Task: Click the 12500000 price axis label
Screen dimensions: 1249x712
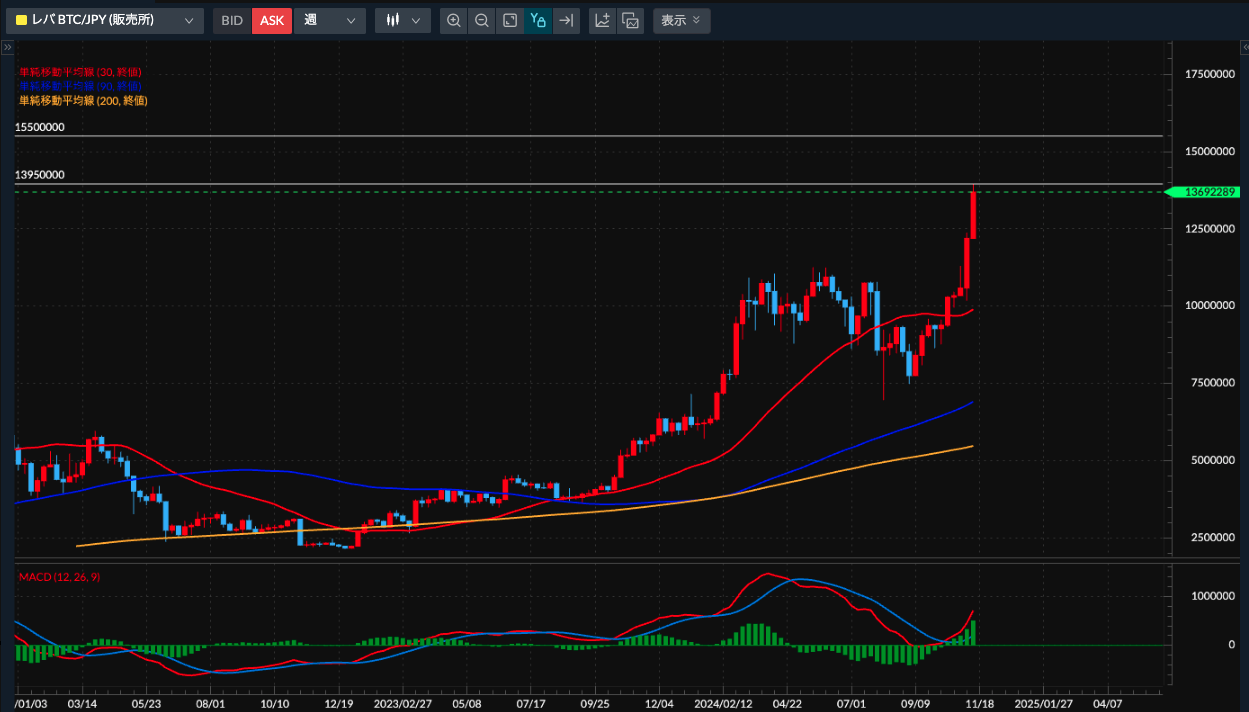Action: (1210, 229)
